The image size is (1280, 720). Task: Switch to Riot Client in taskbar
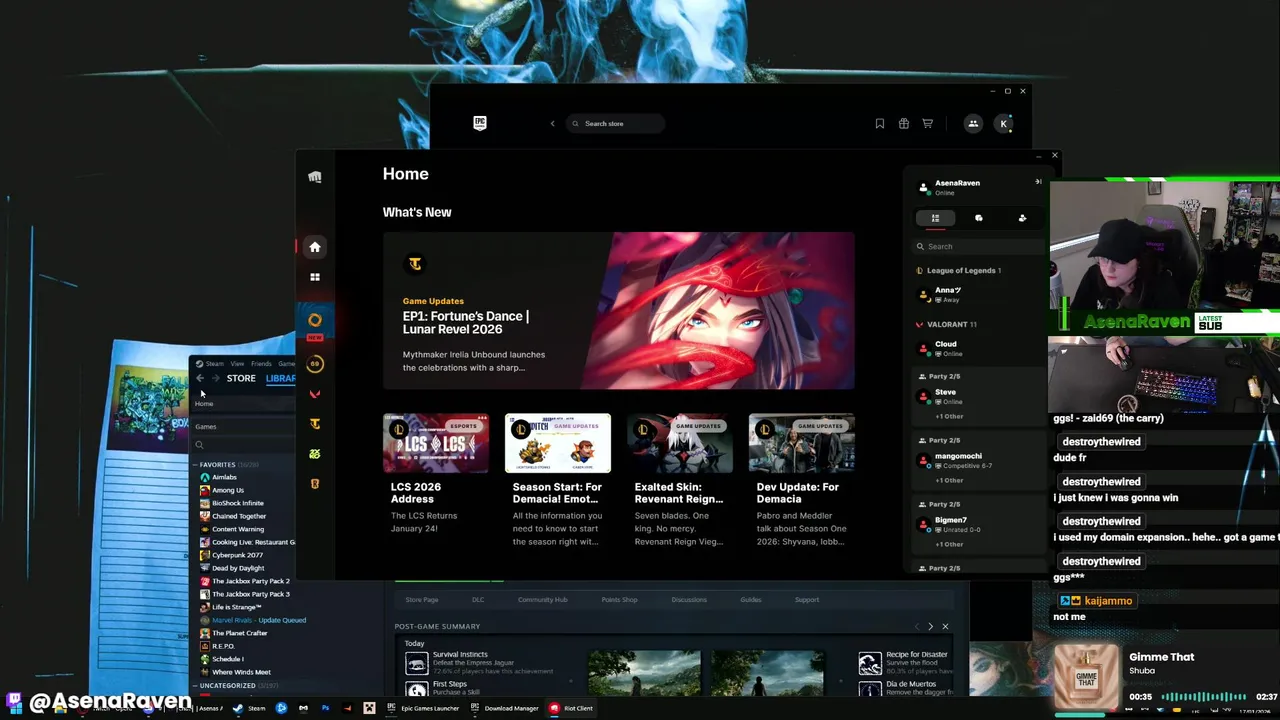coord(571,708)
